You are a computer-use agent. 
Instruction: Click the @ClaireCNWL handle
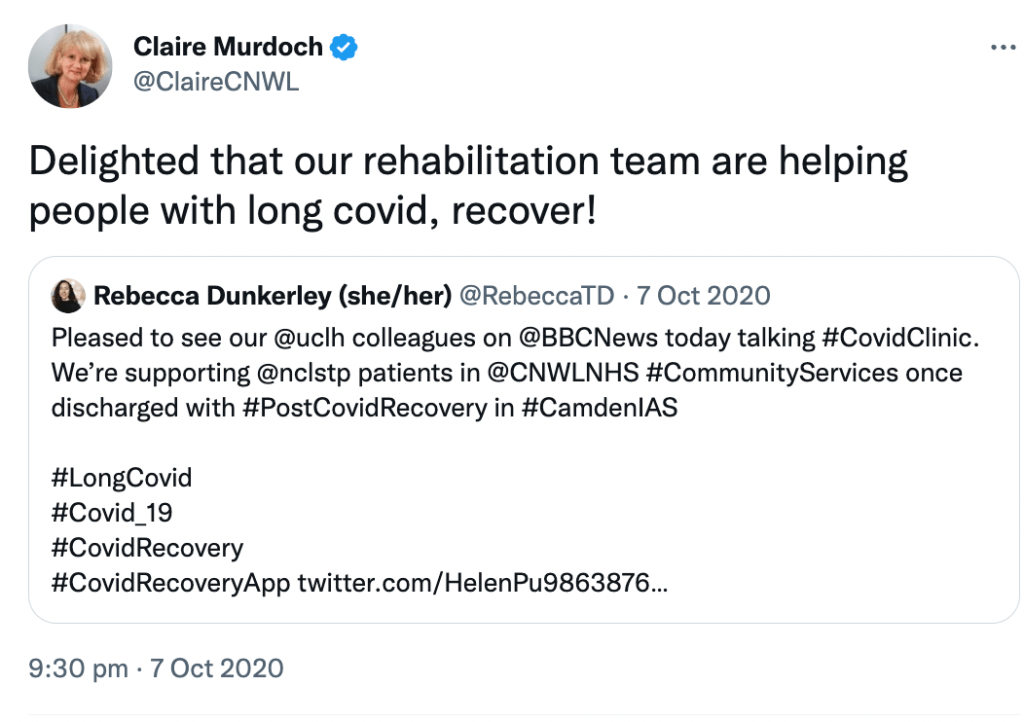click(x=216, y=83)
